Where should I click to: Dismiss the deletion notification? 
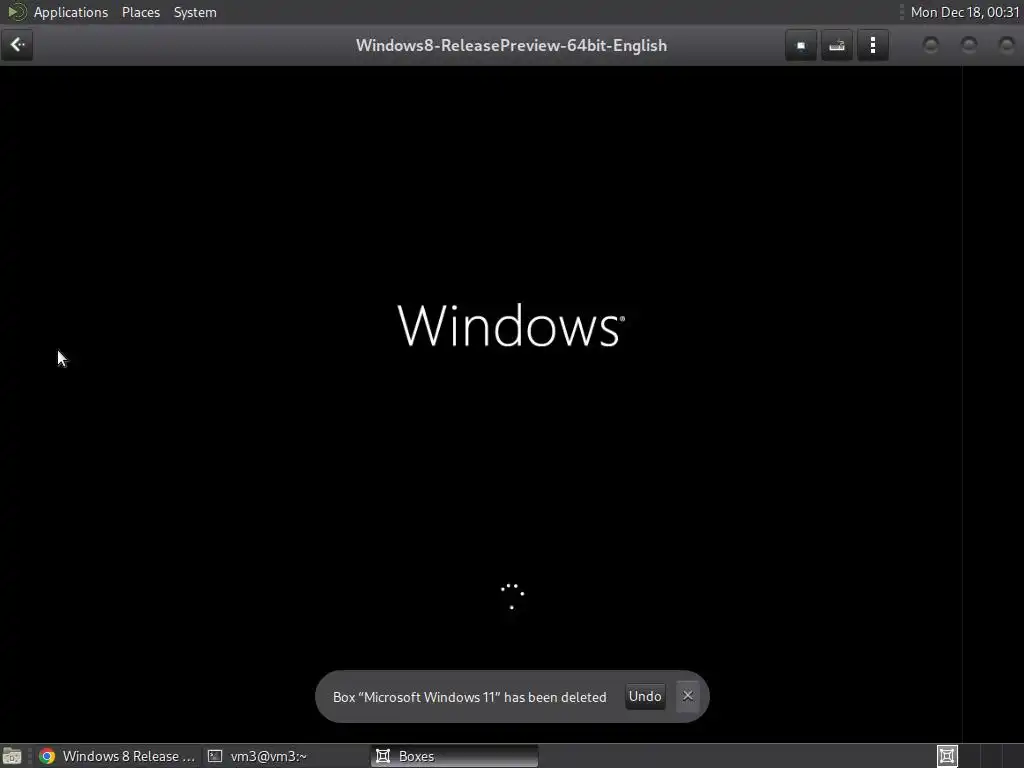tap(688, 696)
